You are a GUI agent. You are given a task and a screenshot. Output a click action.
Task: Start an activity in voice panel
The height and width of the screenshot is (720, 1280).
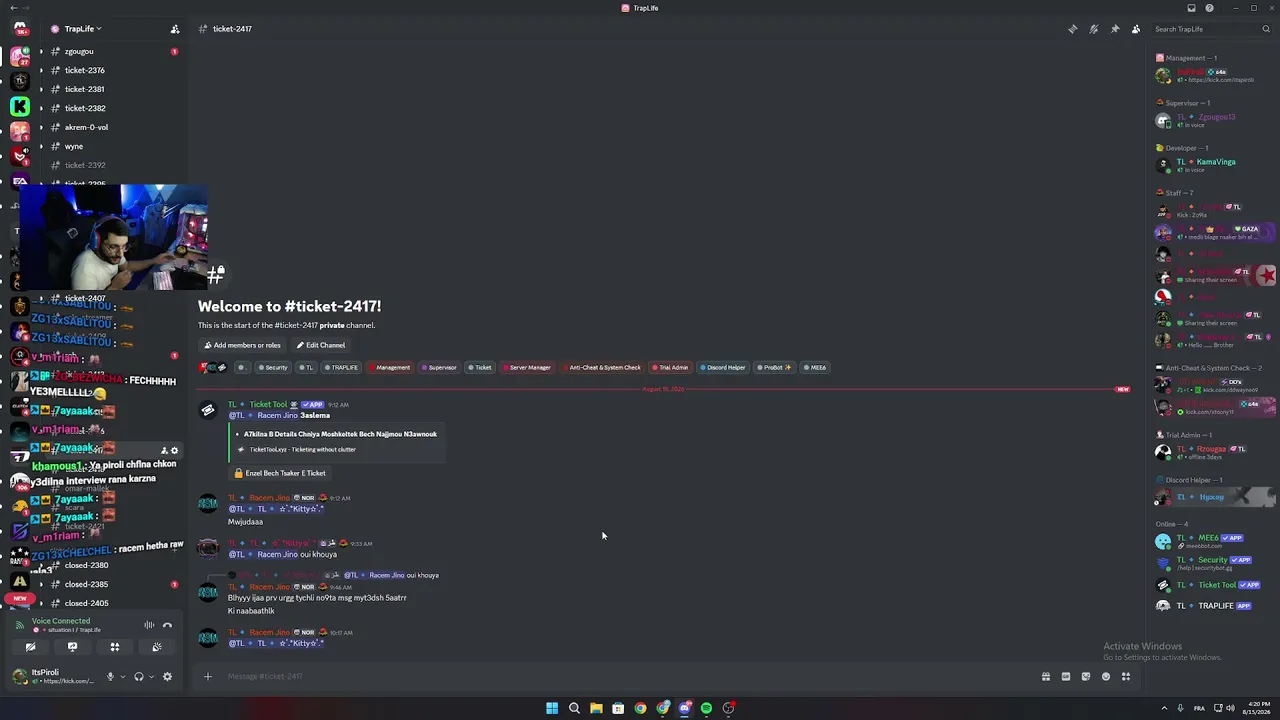tap(114, 647)
